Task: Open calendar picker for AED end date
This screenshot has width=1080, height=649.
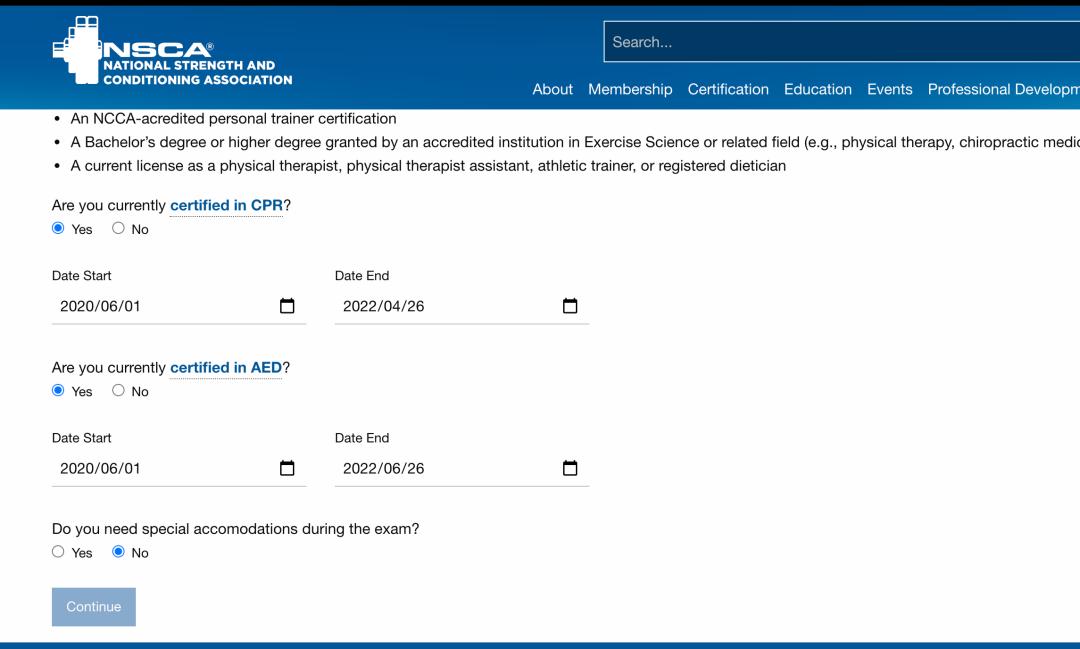Action: pos(570,468)
